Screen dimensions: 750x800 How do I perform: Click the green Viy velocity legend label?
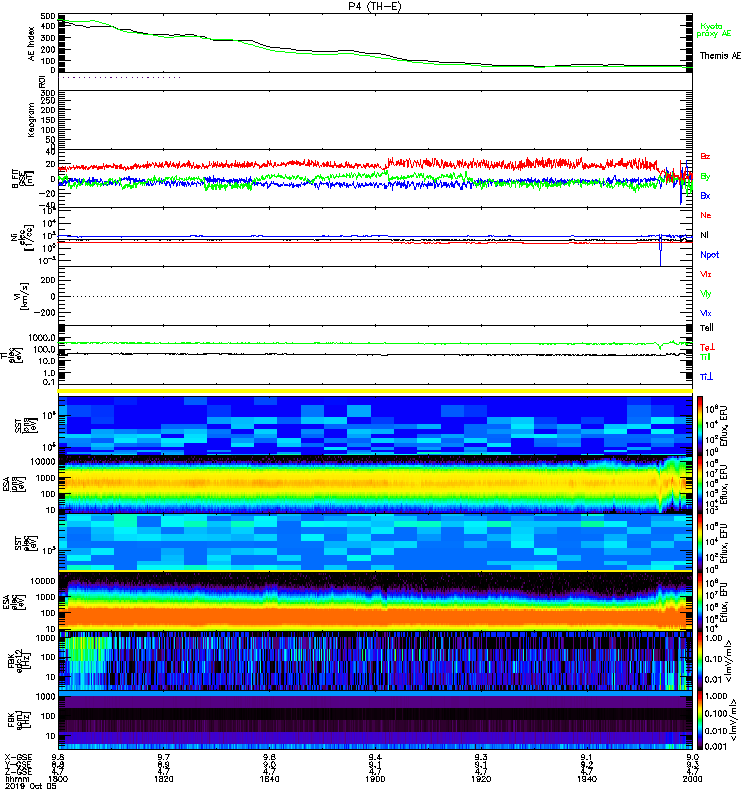coord(706,294)
